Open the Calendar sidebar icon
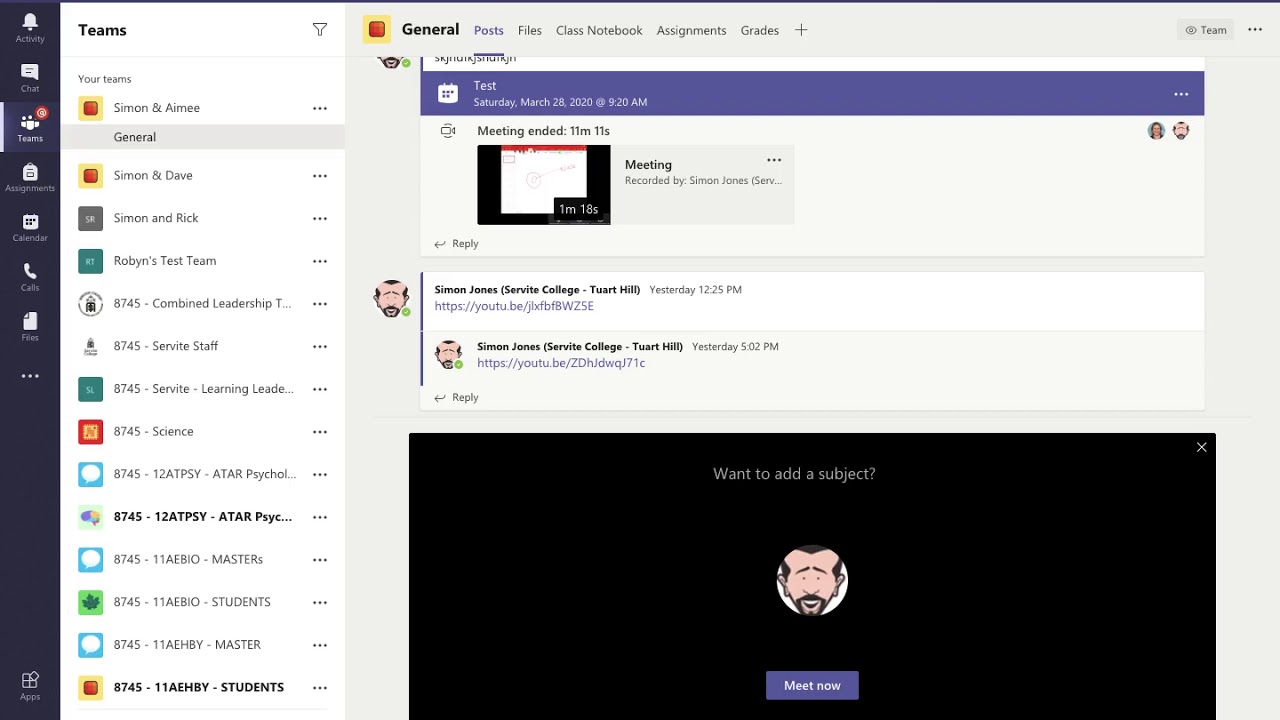 coord(30,228)
